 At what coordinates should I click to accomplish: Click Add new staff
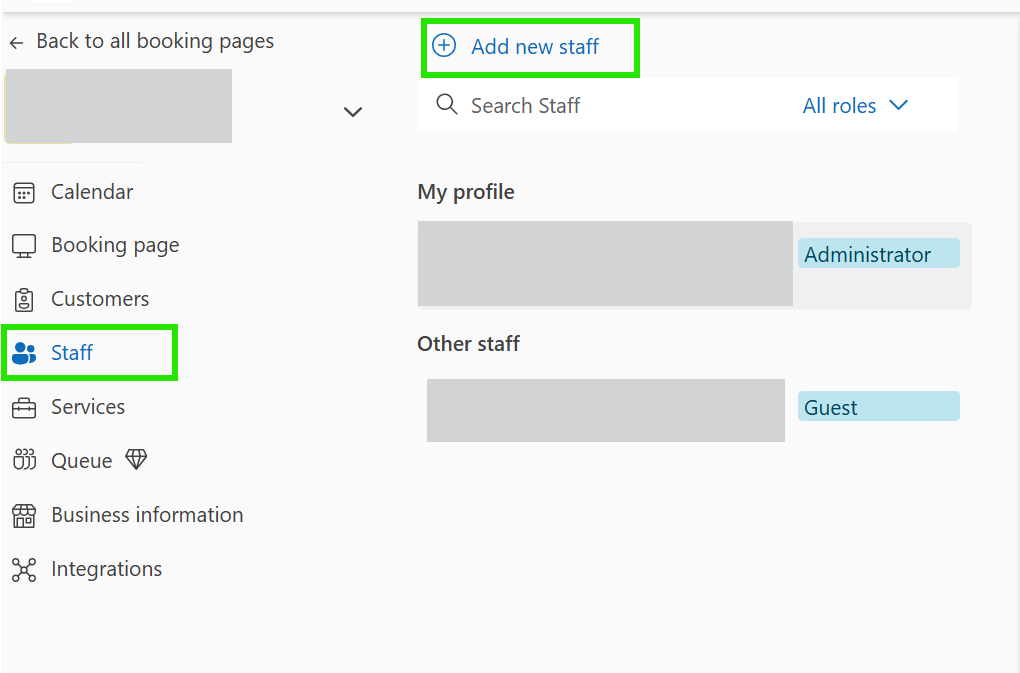[537, 46]
